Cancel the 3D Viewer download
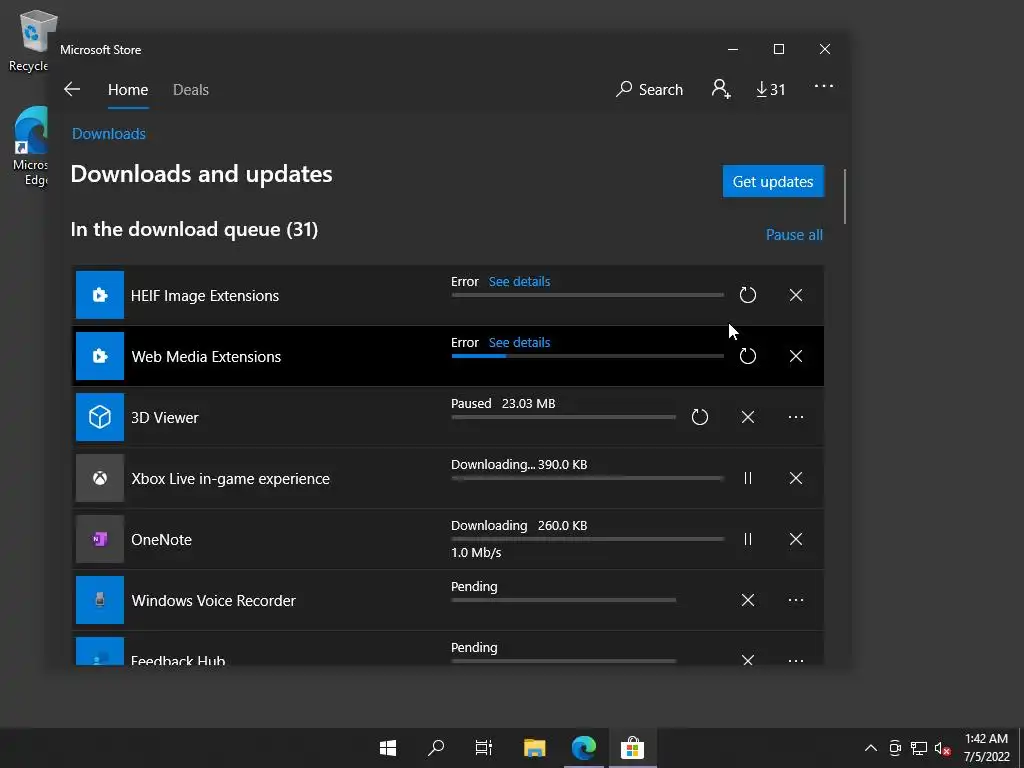 [x=748, y=417]
